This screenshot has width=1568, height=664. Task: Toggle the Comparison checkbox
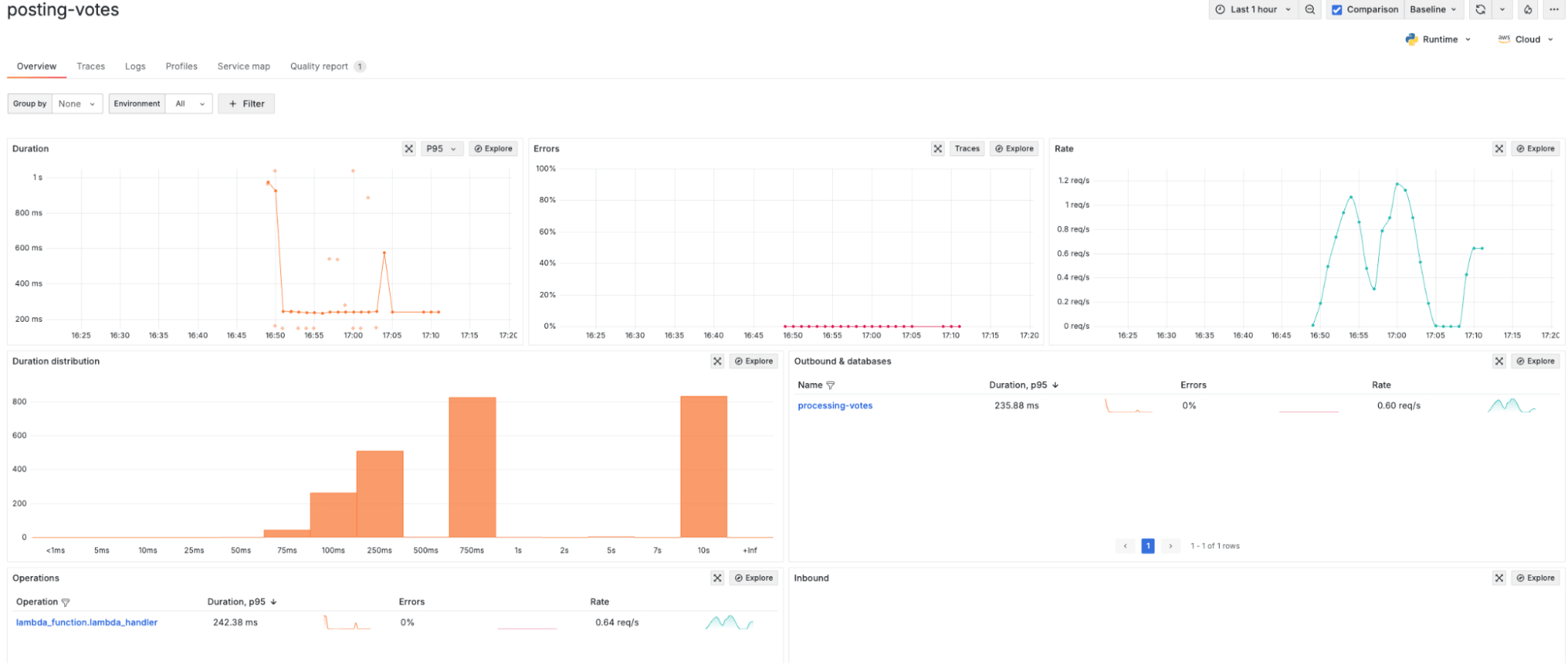pos(1337,10)
